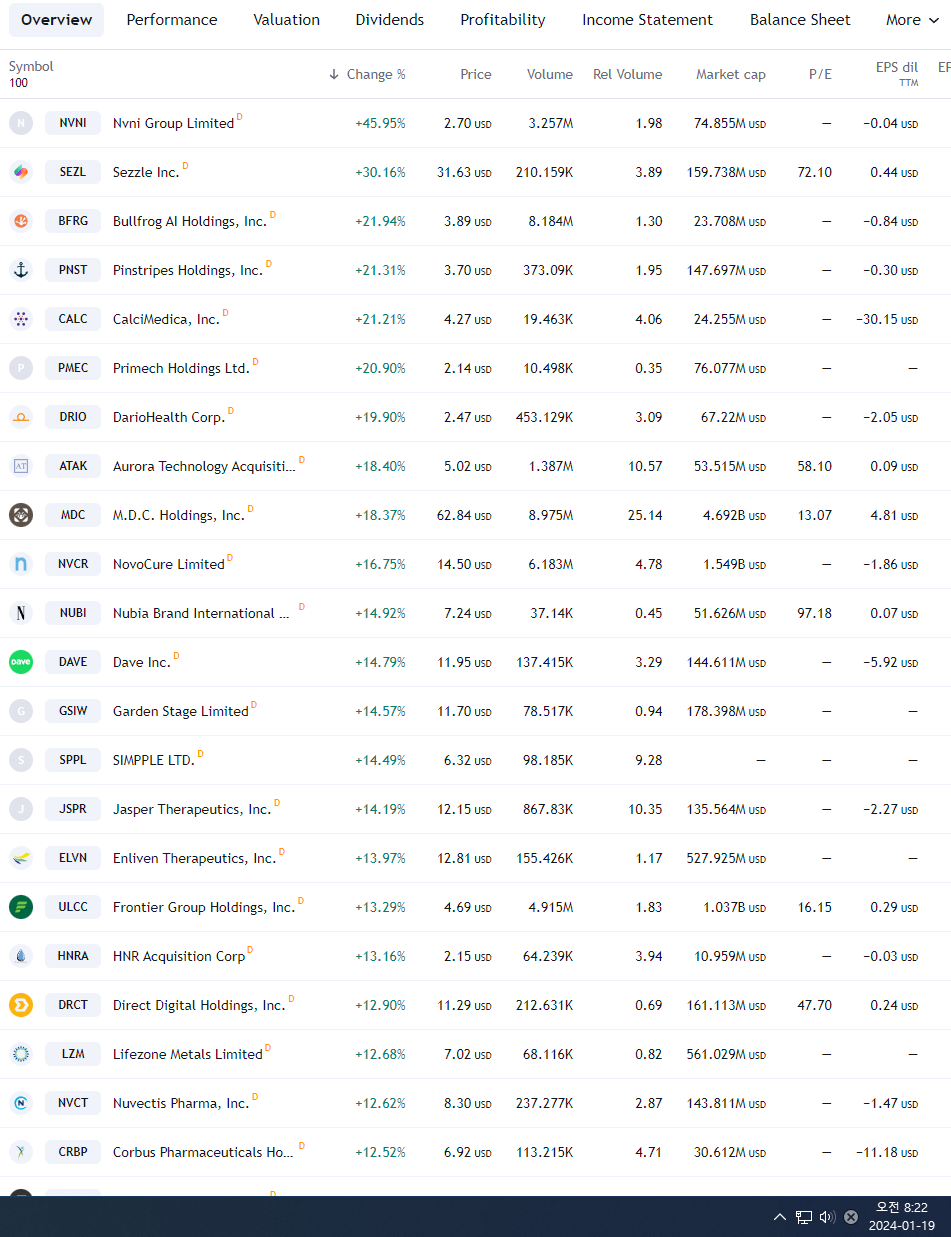Click the Garden Stage placeholder logo icon
951x1237 pixels.
[21, 711]
